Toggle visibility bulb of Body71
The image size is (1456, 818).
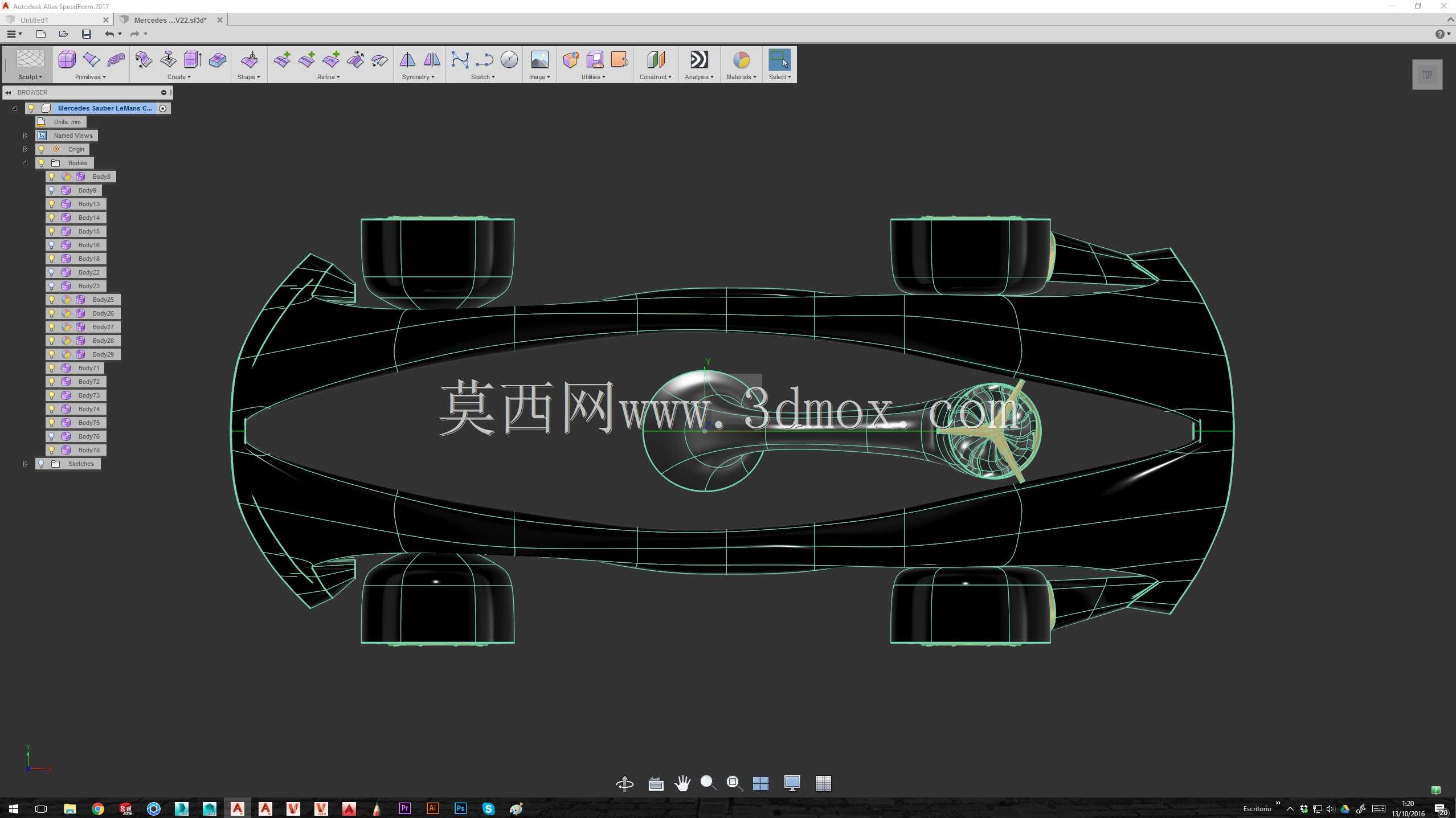tap(52, 368)
